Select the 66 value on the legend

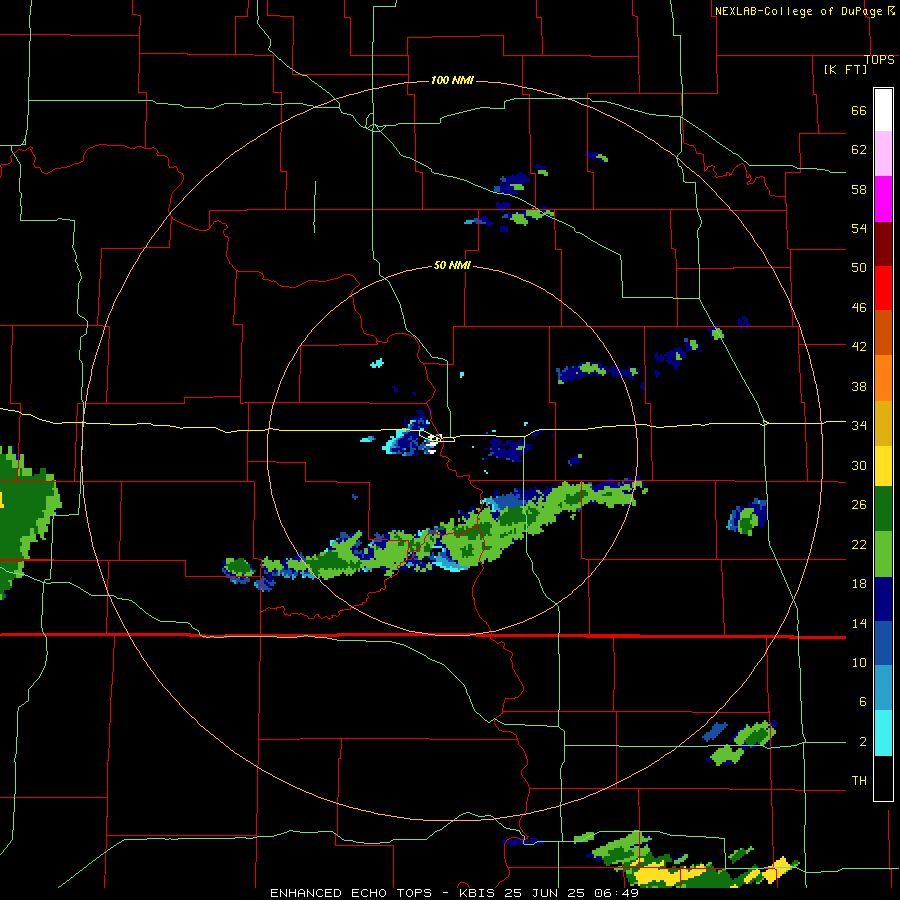click(859, 110)
